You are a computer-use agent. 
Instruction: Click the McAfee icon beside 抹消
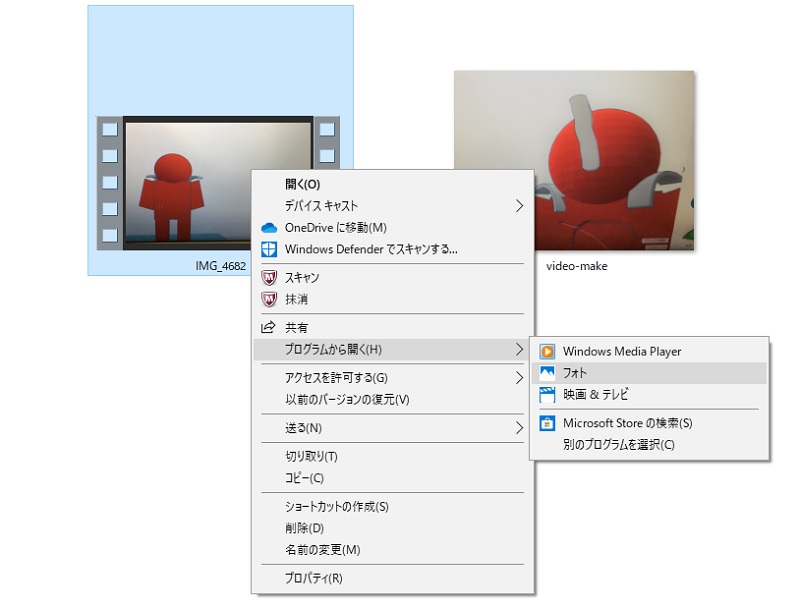tap(269, 299)
